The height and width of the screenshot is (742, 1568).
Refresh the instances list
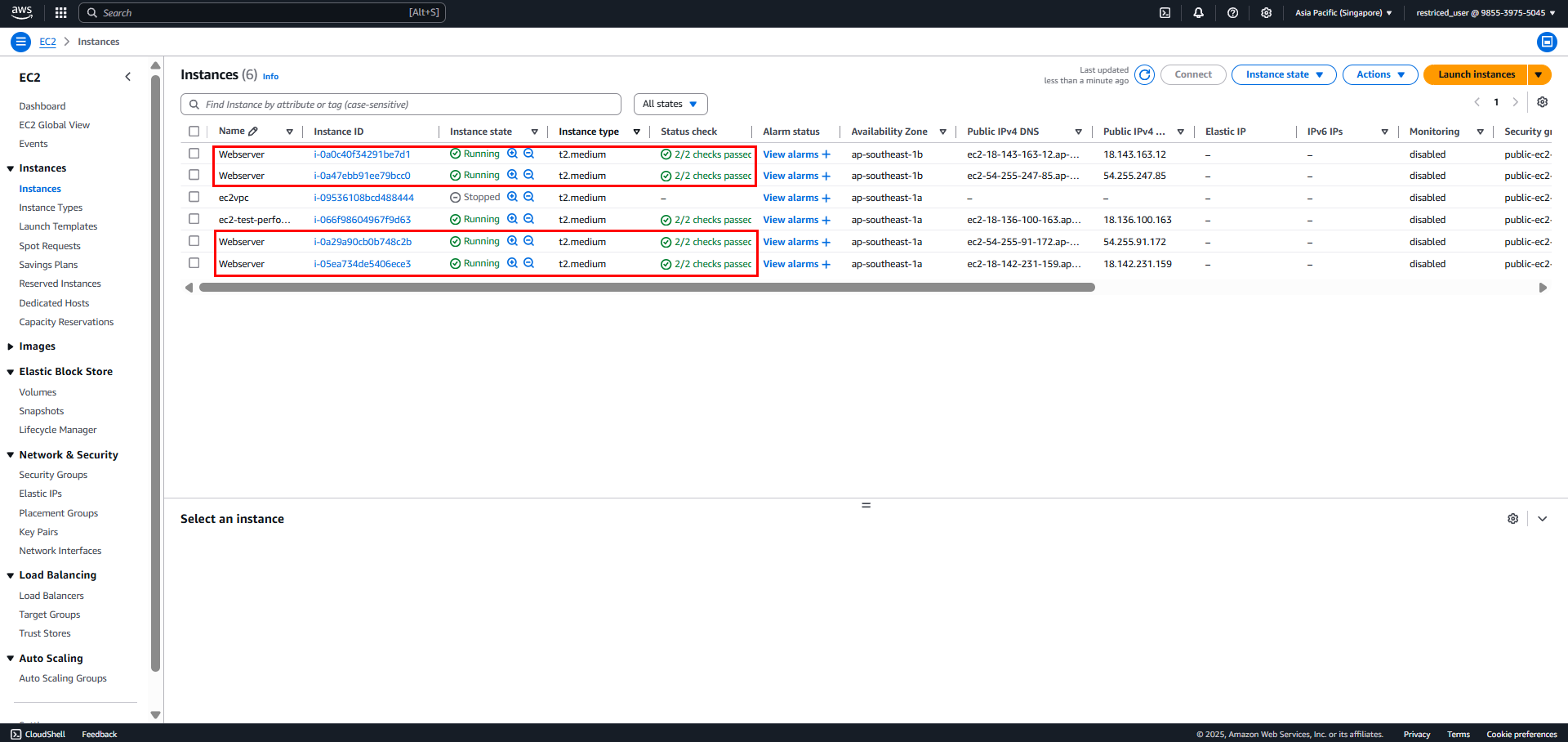(1145, 75)
